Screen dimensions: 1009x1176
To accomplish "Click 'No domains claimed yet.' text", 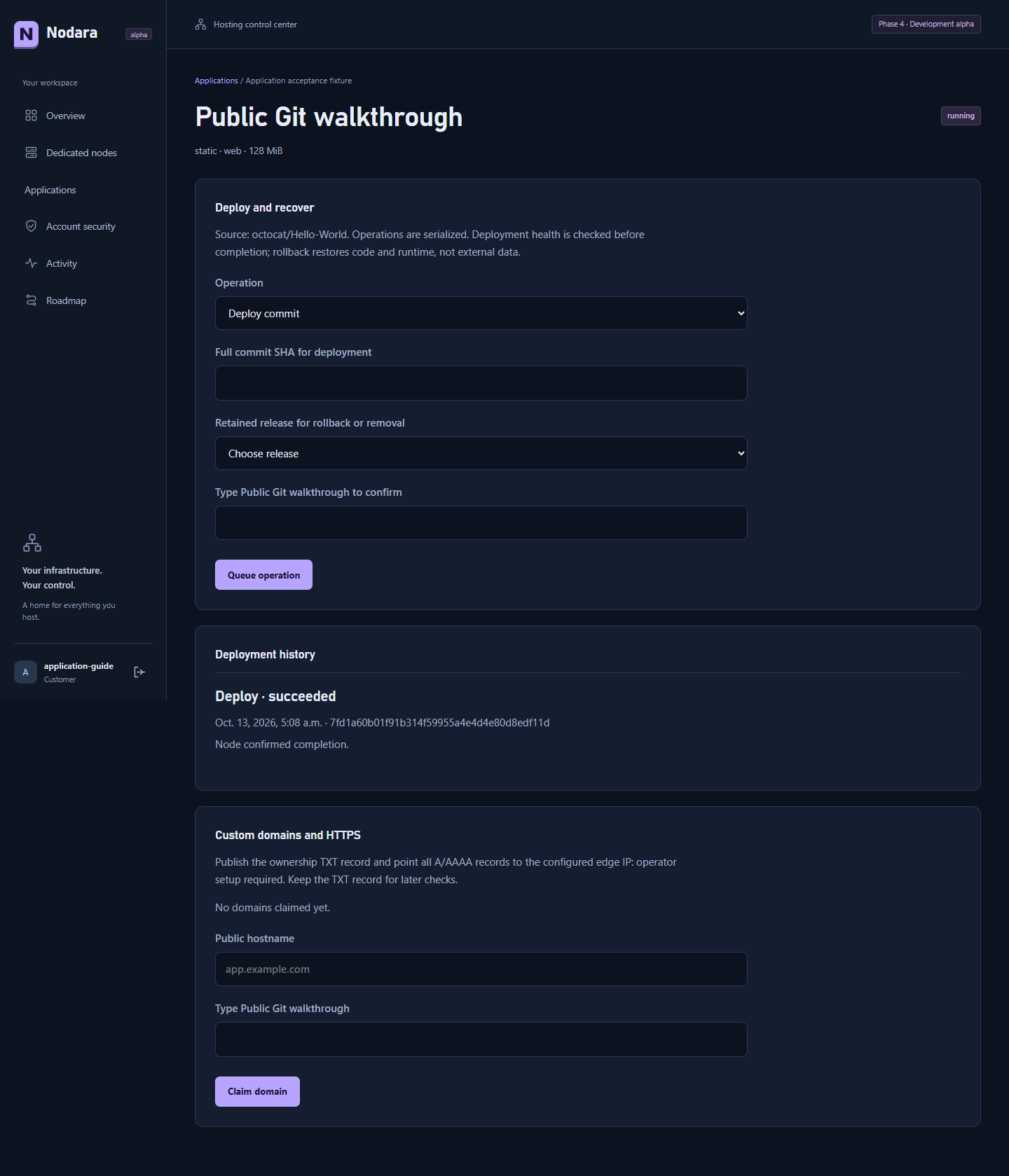I will (x=273, y=908).
